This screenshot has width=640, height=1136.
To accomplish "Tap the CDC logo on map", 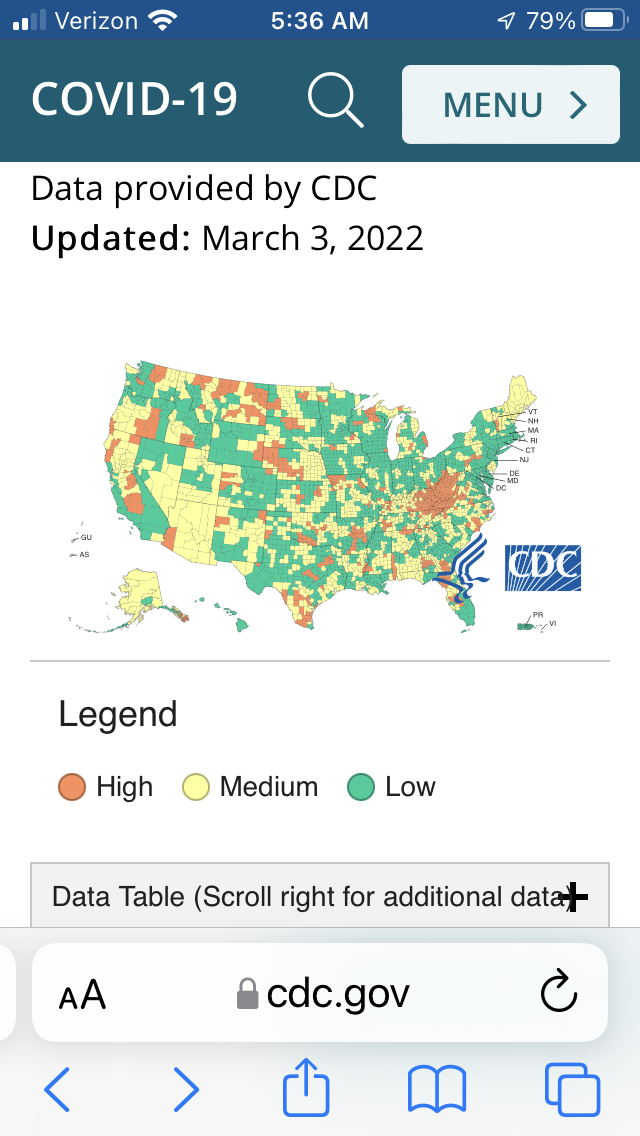I will [x=542, y=568].
